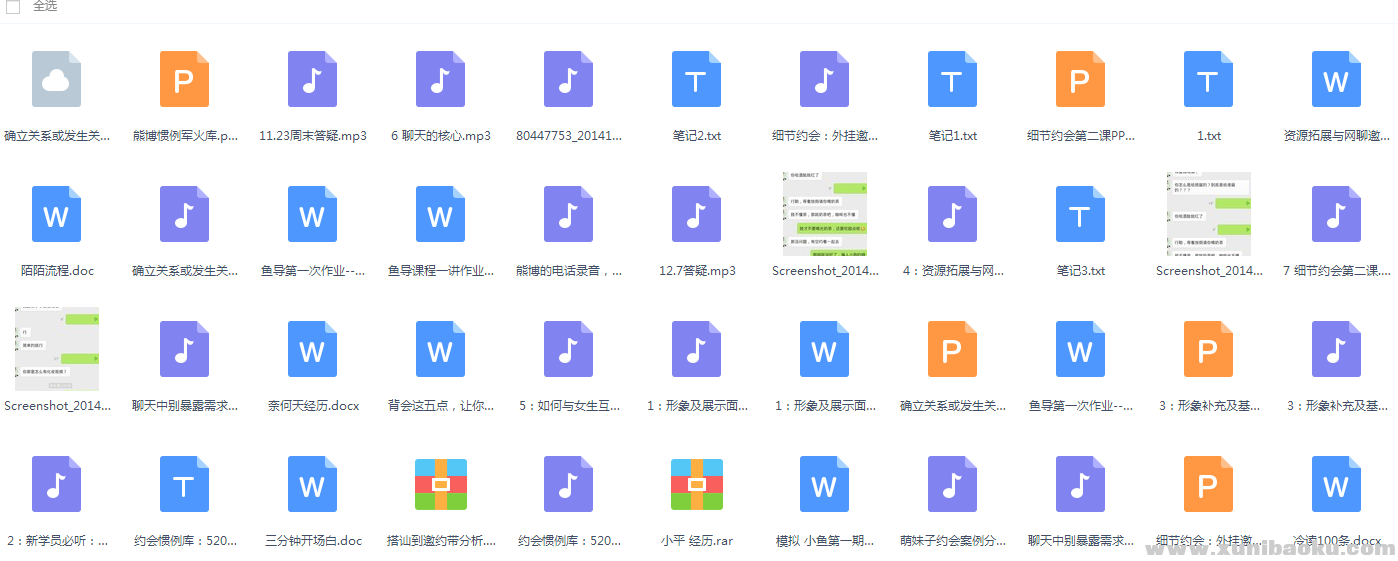This screenshot has width=1398, height=561.
Task: Click the 12.7答疑.mp3 audio icon
Action: coord(696,214)
